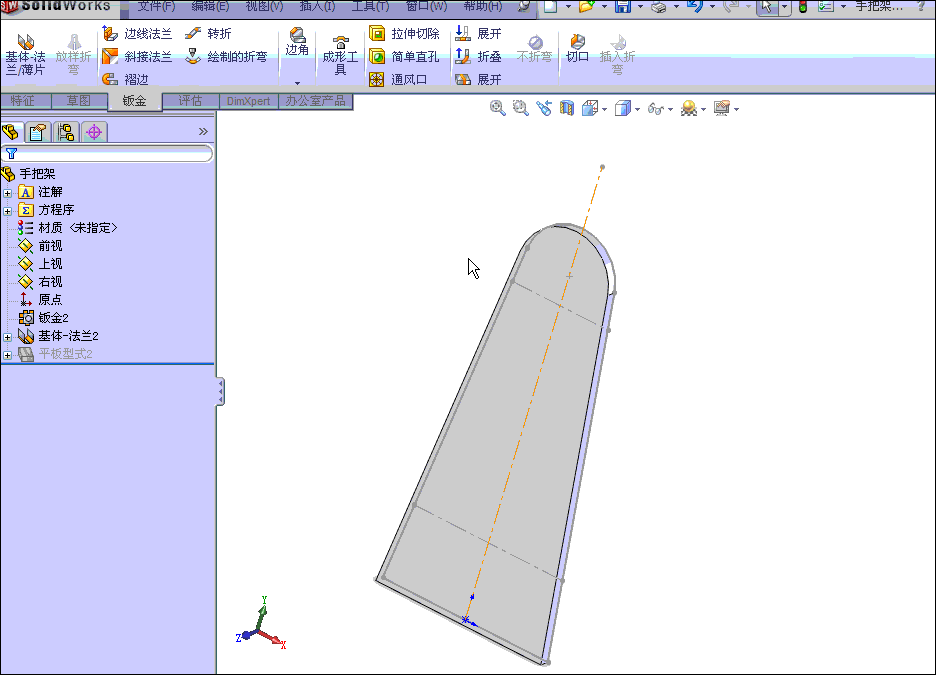Open the 工具(T) Tools menu

(370, 7)
